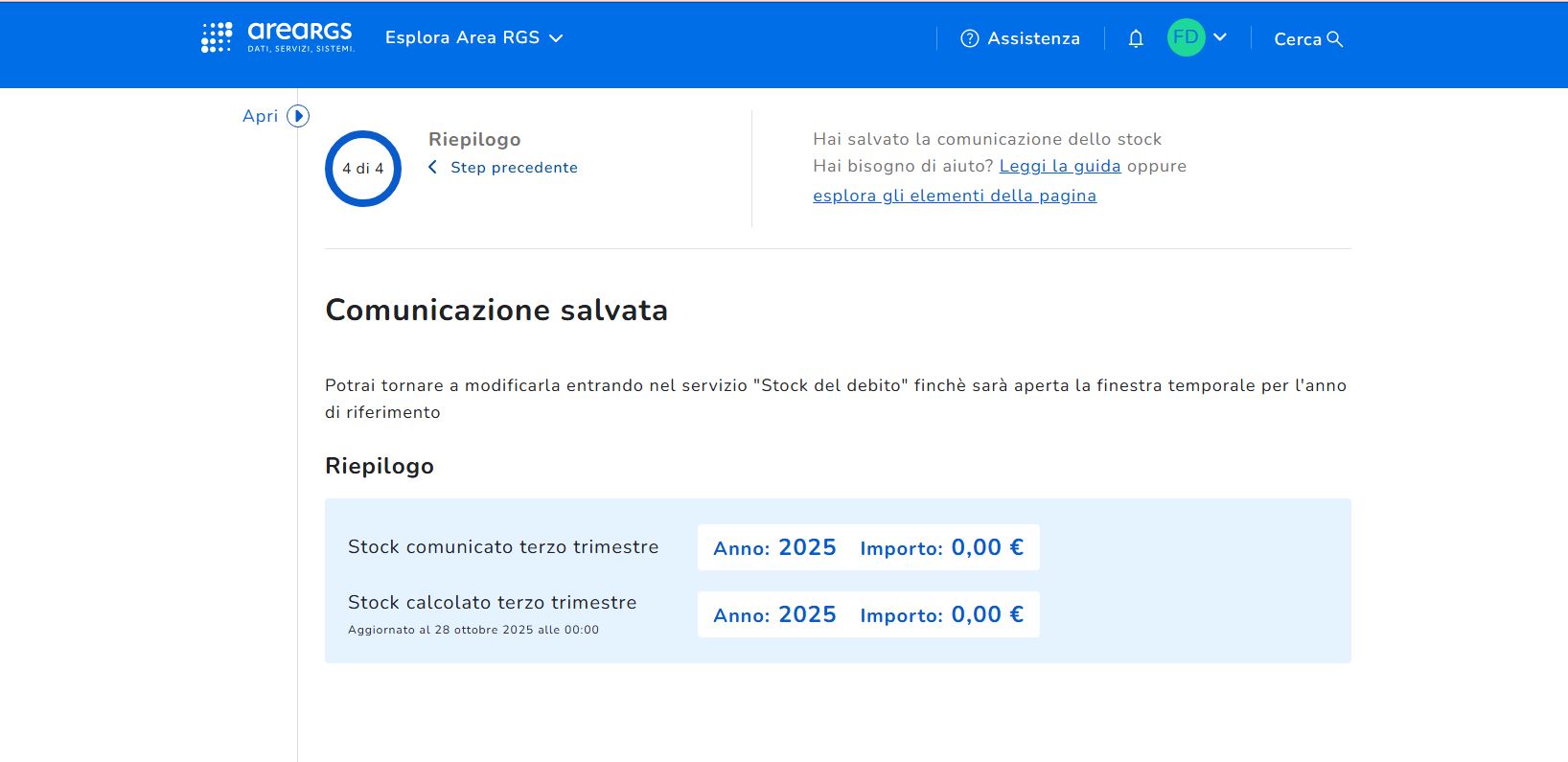1568x762 pixels.
Task: Click esplora gli elementi della pagina link
Action: (954, 196)
